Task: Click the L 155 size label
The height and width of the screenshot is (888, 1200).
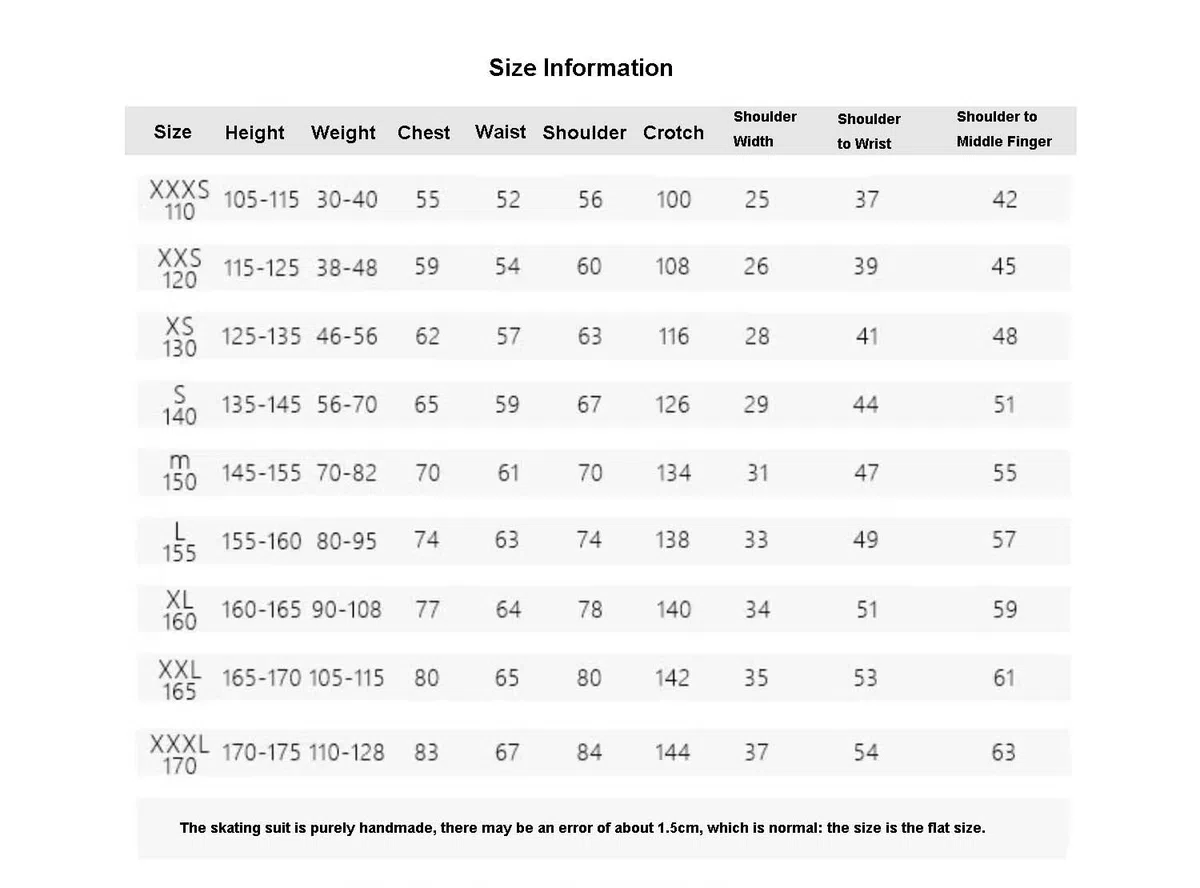Action: [180, 541]
